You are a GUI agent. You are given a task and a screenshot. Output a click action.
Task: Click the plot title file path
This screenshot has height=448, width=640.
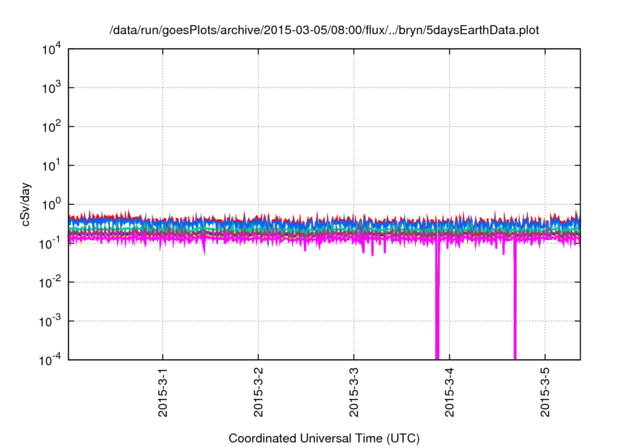pyautogui.click(x=324, y=31)
